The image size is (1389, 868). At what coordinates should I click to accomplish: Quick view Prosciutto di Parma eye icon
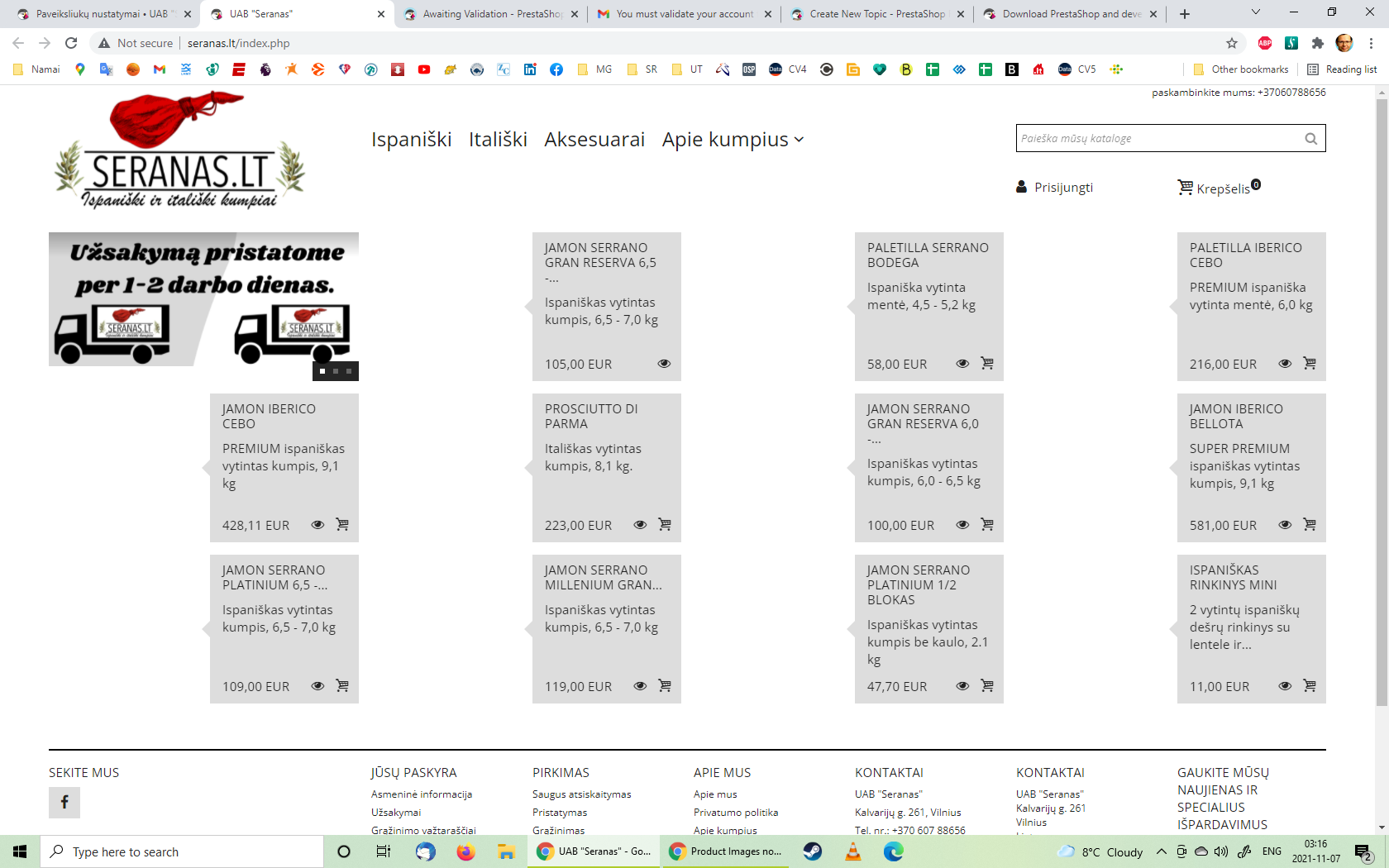(640, 524)
